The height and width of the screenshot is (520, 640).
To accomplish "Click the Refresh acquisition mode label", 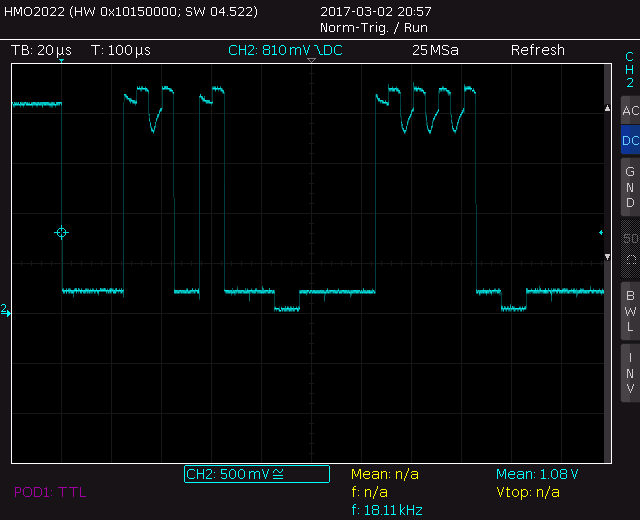I will coord(537,50).
